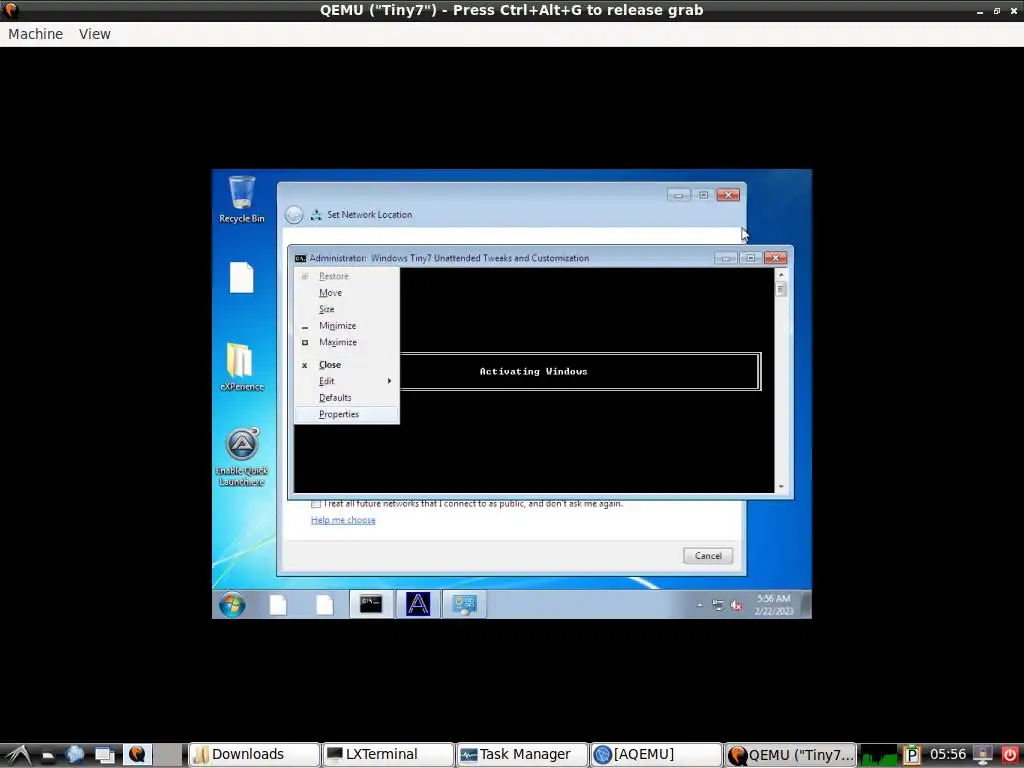Select the blank file icon under Recycle Bin
Image resolution: width=1024 pixels, height=768 pixels.
tap(242, 278)
